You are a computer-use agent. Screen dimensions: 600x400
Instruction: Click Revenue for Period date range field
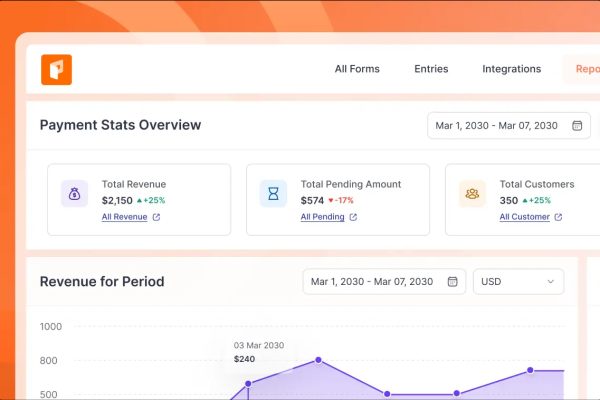[384, 282]
